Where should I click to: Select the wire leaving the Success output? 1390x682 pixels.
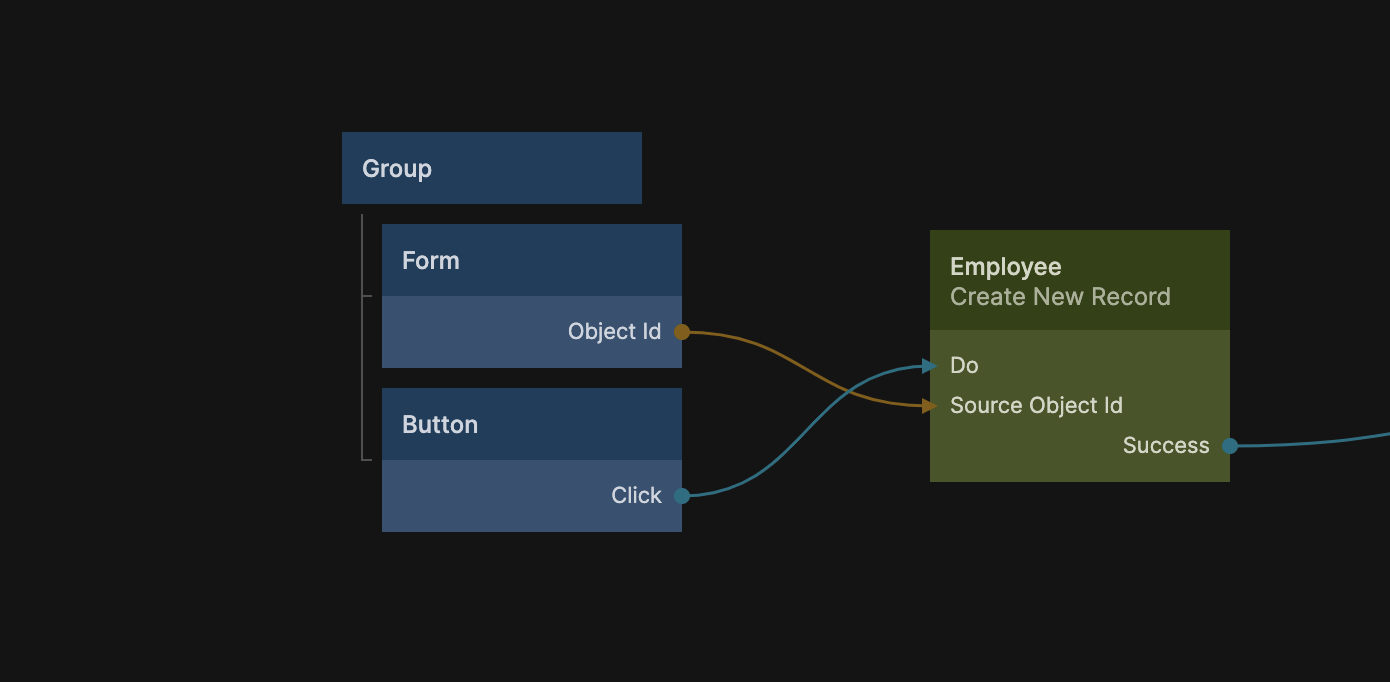tap(1320, 442)
